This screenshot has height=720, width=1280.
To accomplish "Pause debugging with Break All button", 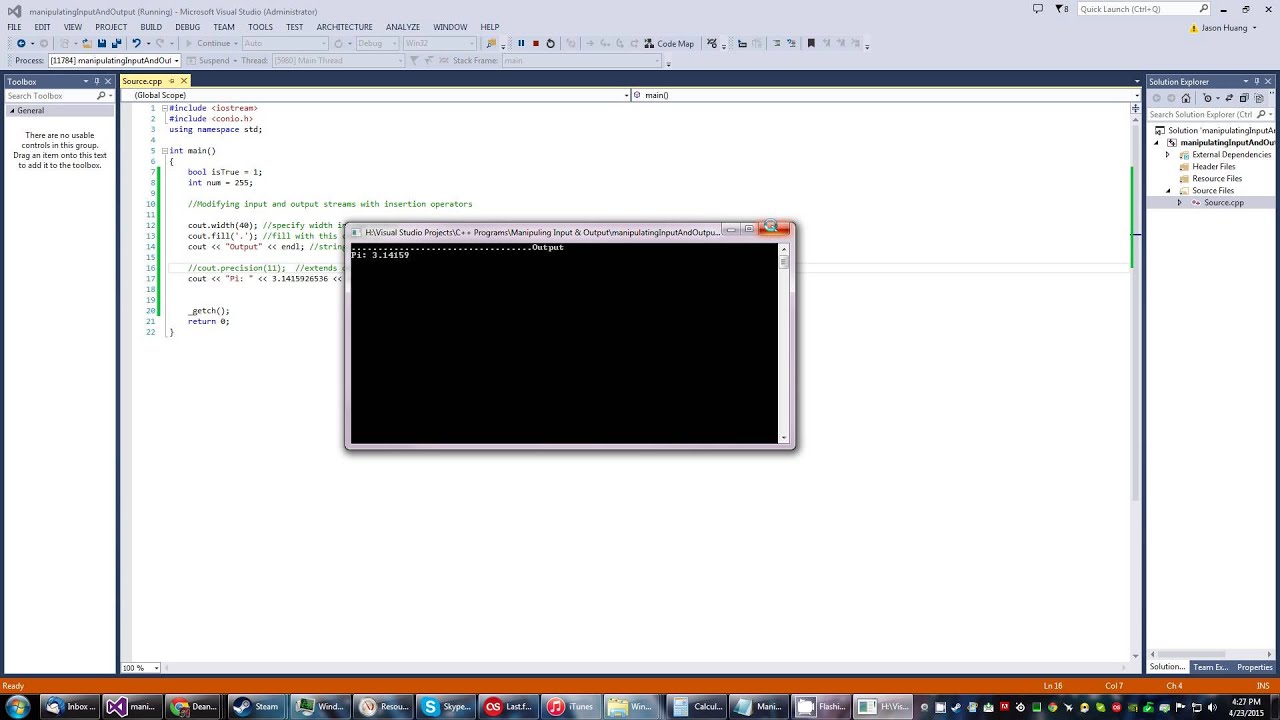I will (x=521, y=43).
